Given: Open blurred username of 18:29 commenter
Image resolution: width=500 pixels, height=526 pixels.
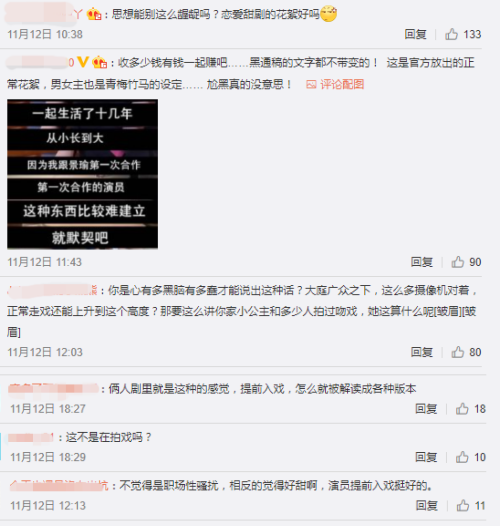Looking at the screenshot, I should [x=31, y=437].
